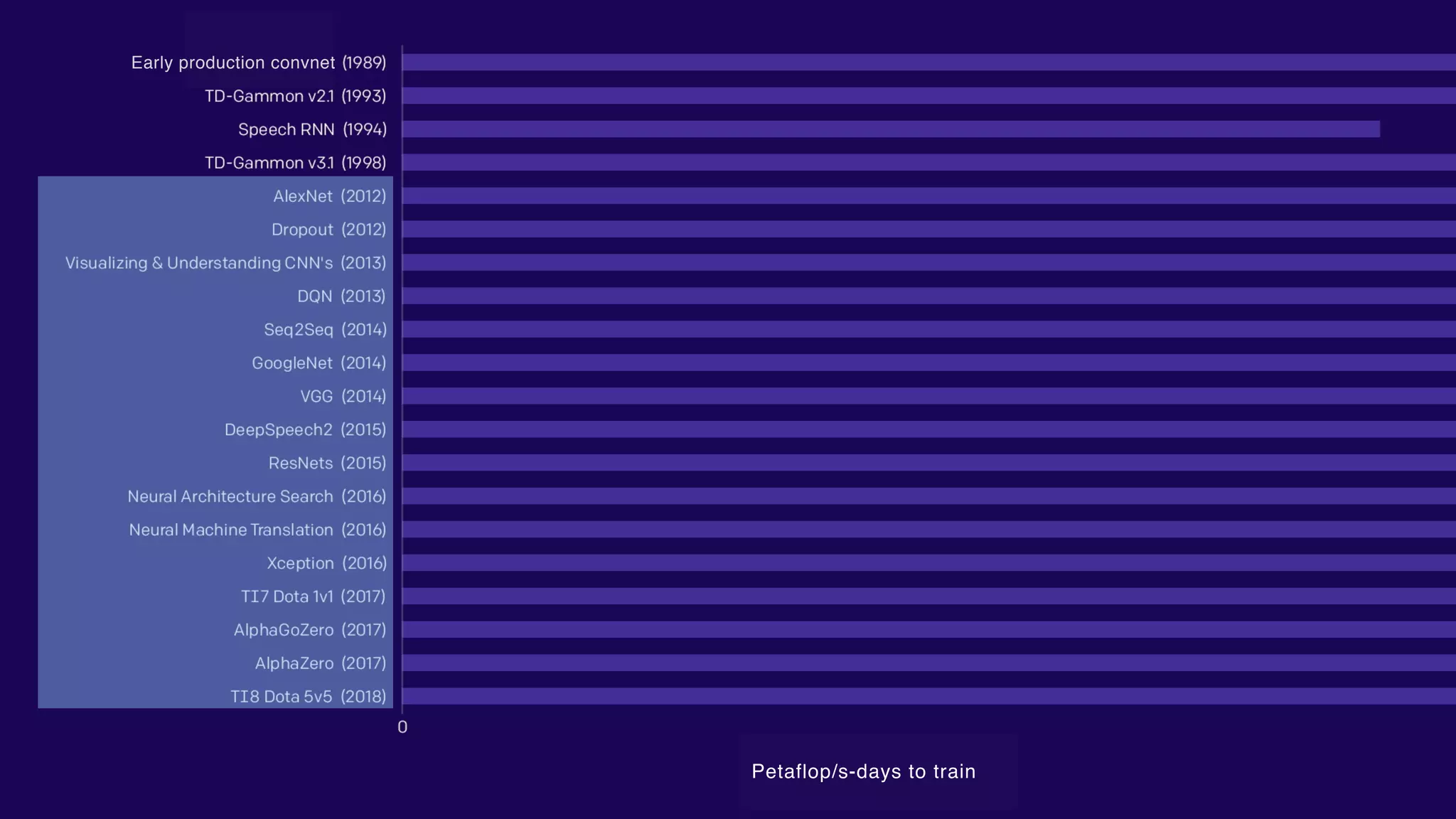This screenshot has height=819, width=1456.
Task: Select the Speech RNN data bar
Action: 892,129
